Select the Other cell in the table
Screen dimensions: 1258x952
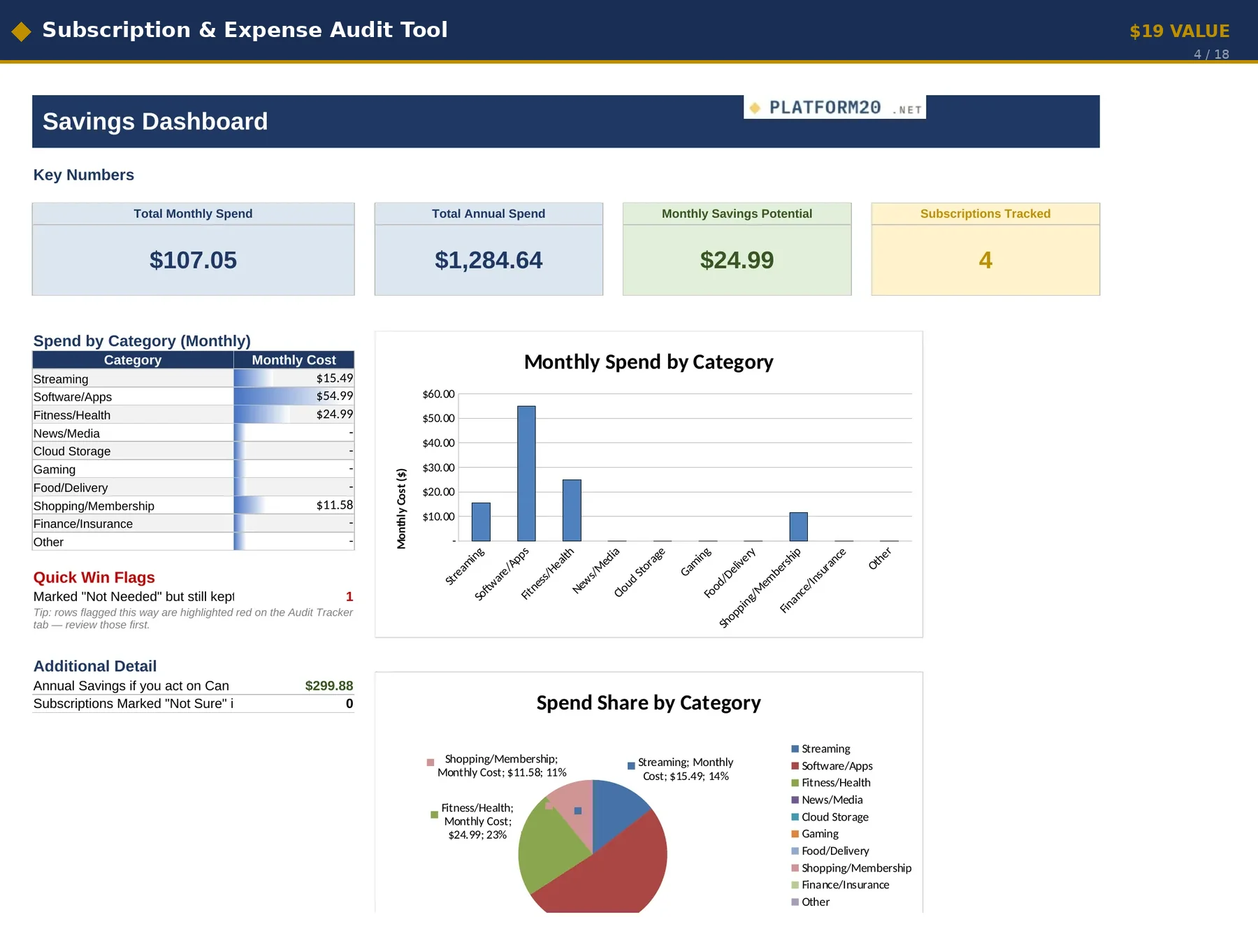133,542
